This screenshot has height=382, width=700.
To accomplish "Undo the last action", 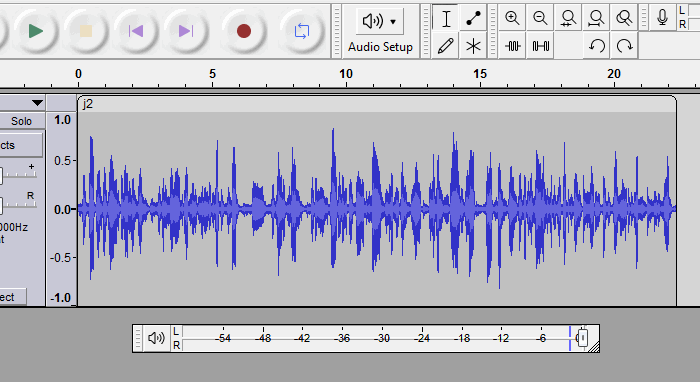I will tap(596, 46).
